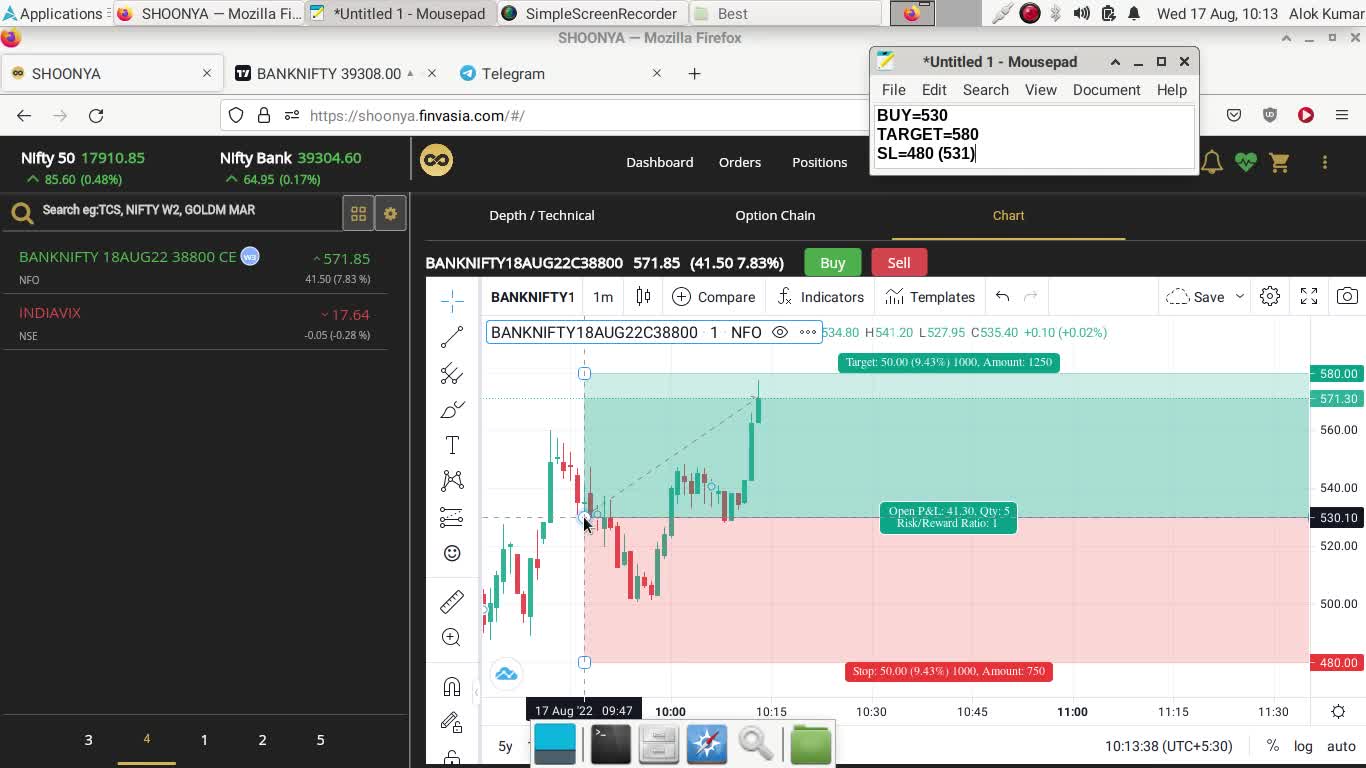Select the crosshair cursor tool
This screenshot has width=1366, height=768.
coord(452,300)
